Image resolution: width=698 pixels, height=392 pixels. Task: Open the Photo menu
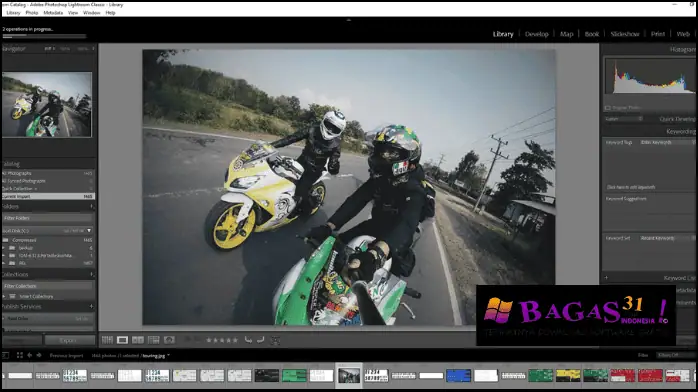click(32, 13)
